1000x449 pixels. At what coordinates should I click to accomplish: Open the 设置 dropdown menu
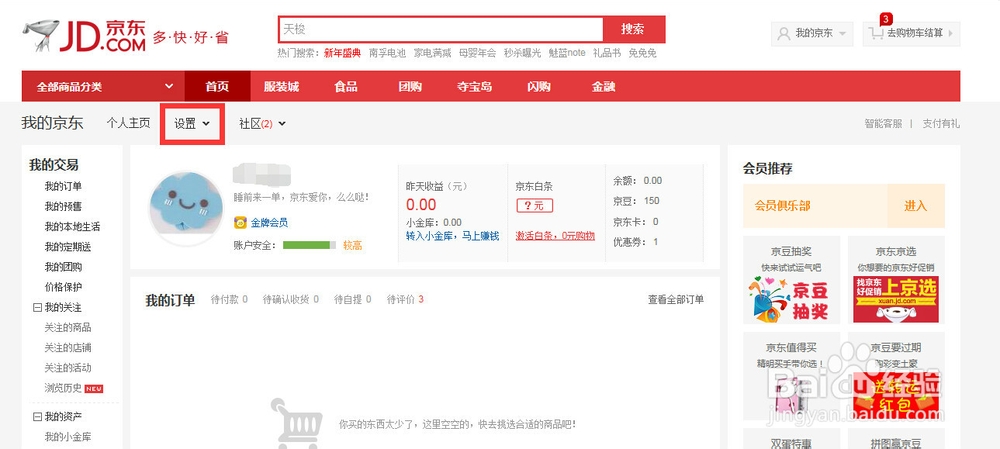192,124
